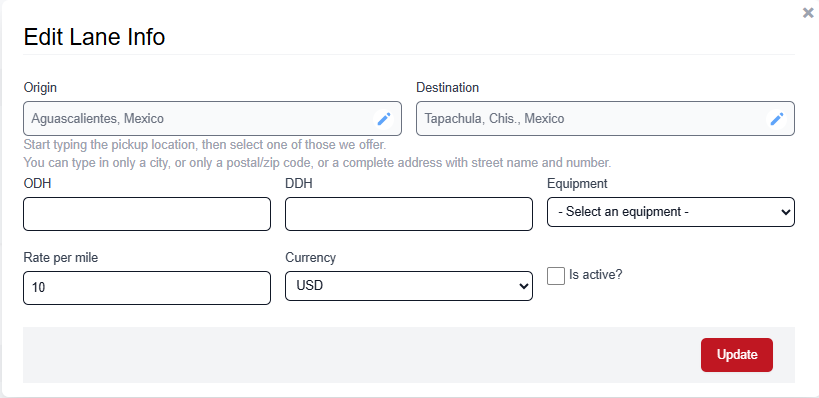Focus the ODH input field
819x398 pixels.
(147, 214)
